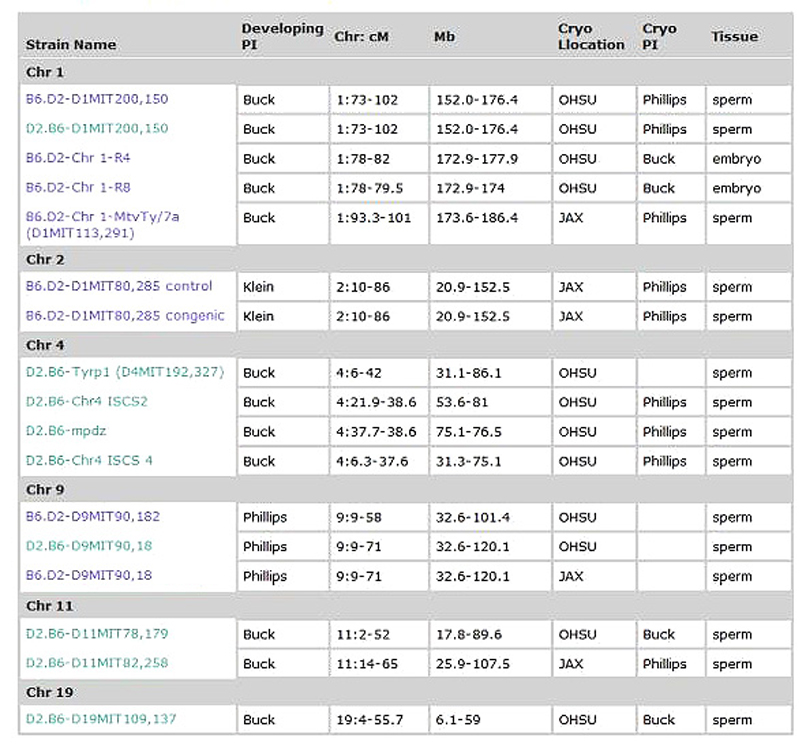Click the Strain Name column header

(x=71, y=44)
